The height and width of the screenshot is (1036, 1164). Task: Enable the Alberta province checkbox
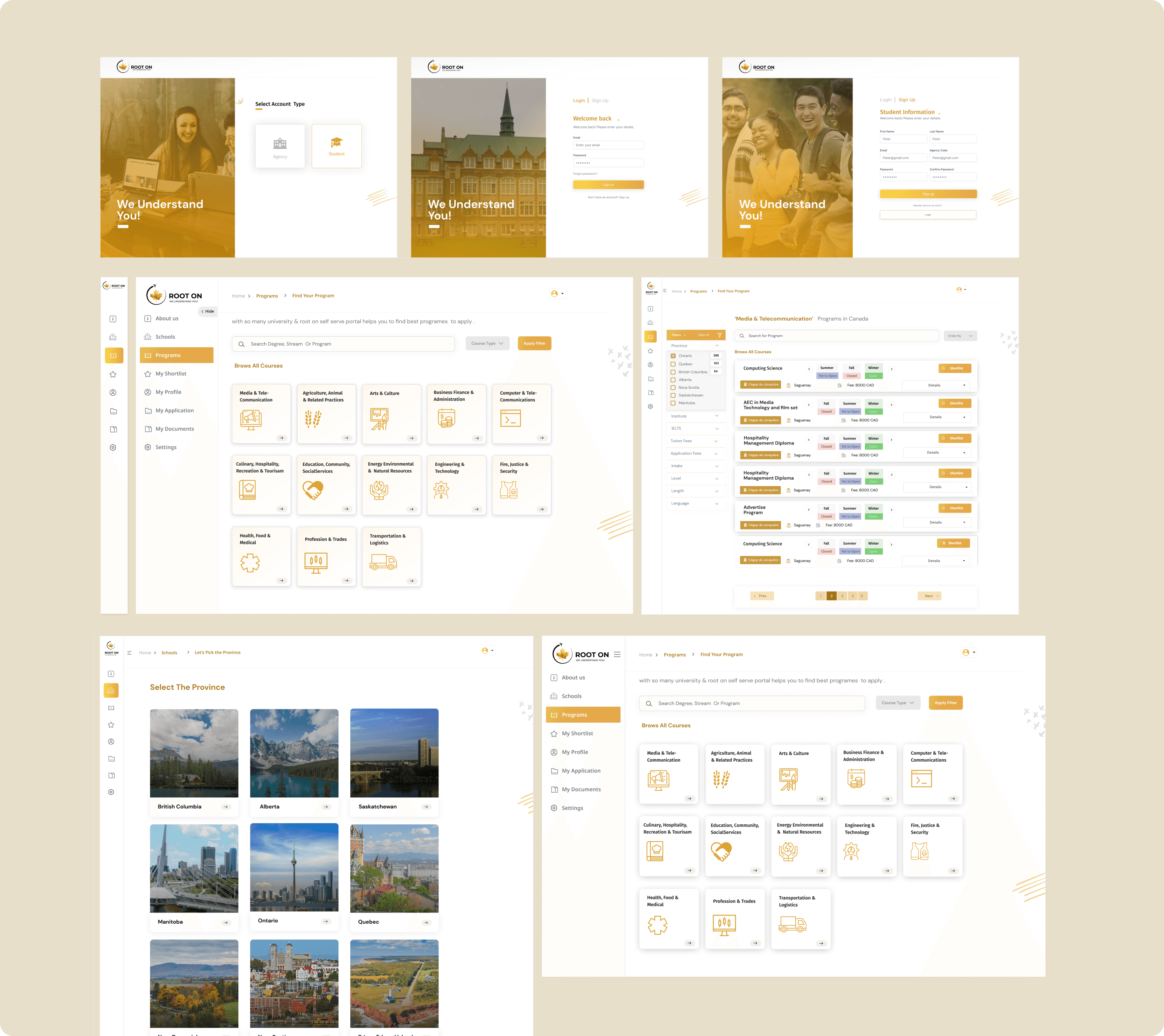click(673, 380)
